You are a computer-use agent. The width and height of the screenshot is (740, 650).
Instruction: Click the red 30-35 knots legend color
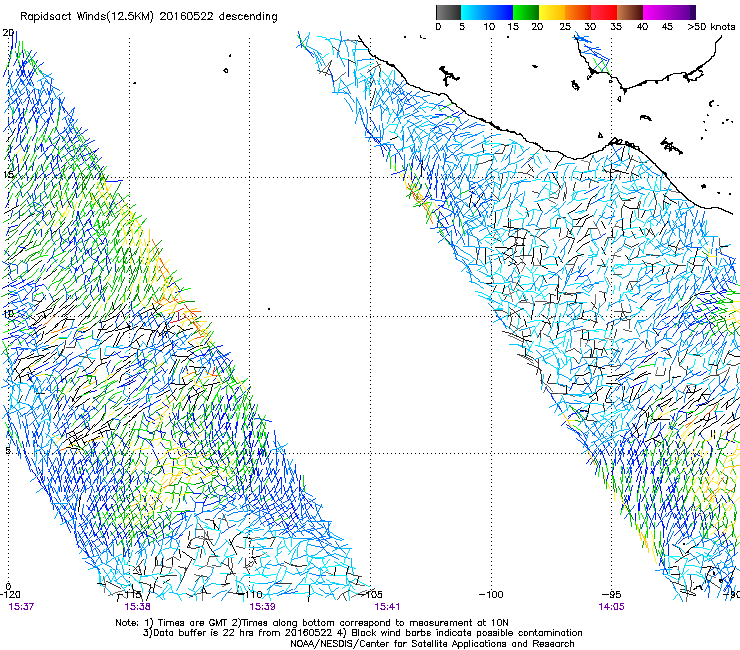(604, 12)
